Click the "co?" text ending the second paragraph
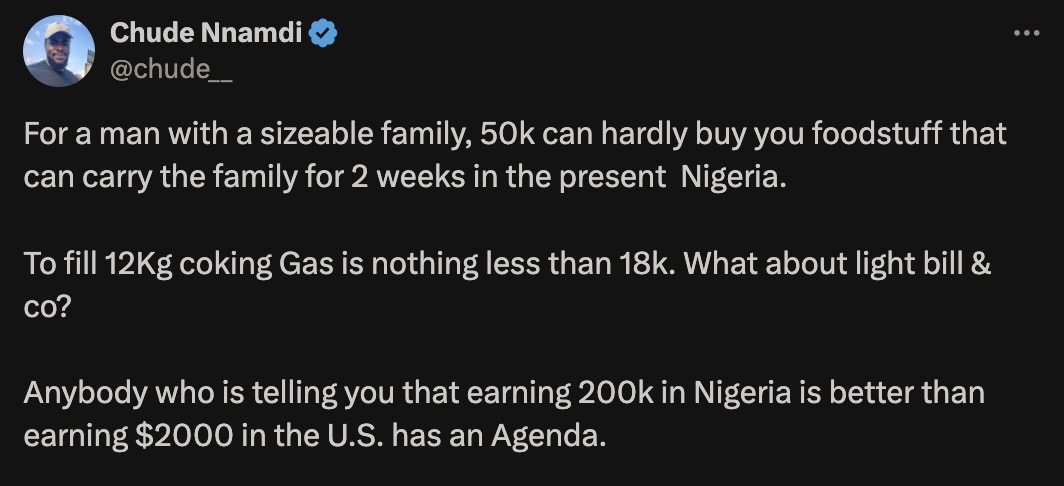Viewport: 1064px width, 486px height. 46,308
